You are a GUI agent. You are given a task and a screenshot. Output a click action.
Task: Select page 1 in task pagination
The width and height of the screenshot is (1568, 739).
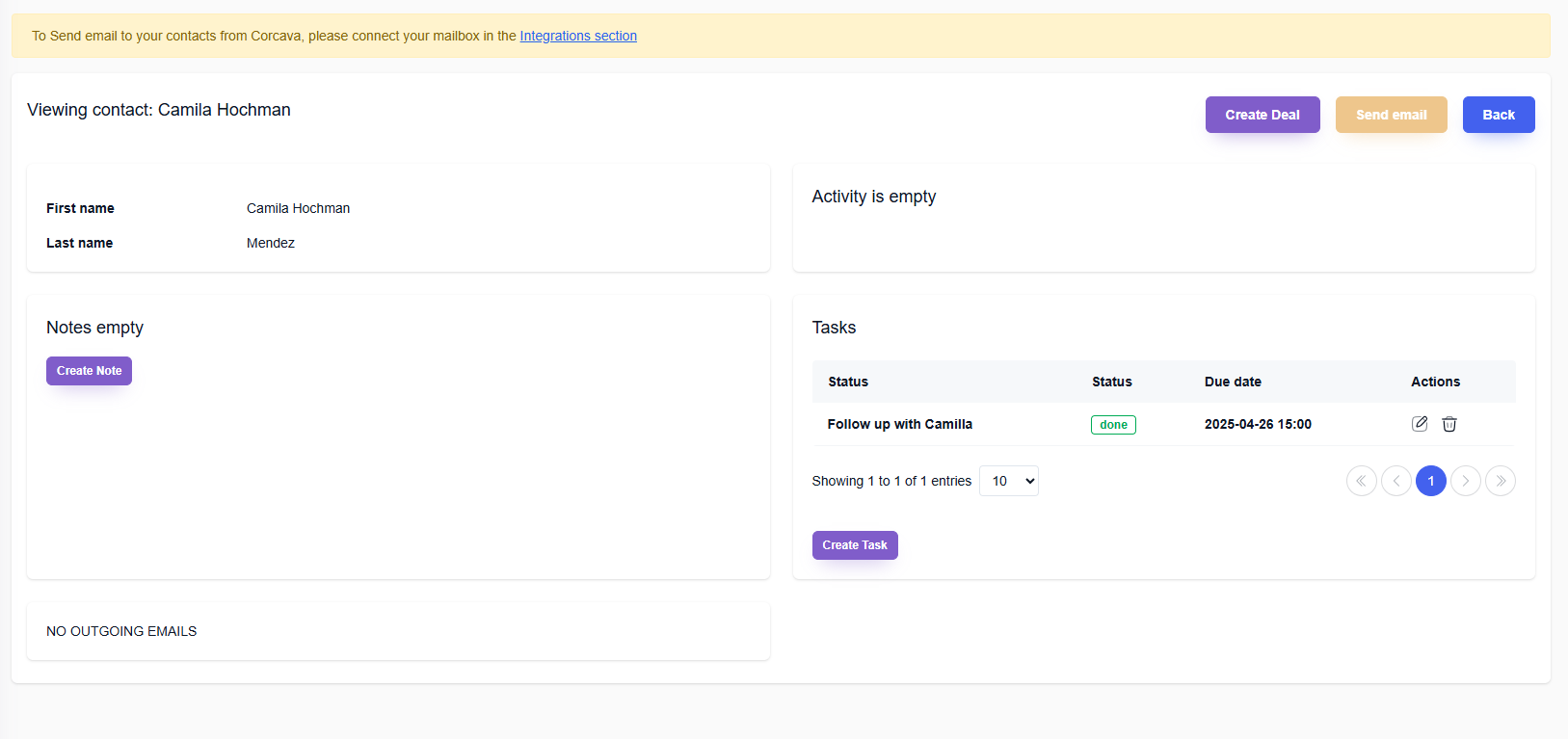click(x=1430, y=481)
